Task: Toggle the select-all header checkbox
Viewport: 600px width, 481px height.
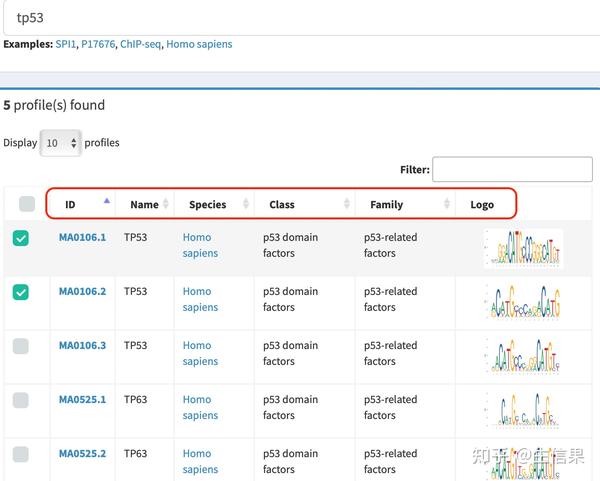Action: (27, 204)
